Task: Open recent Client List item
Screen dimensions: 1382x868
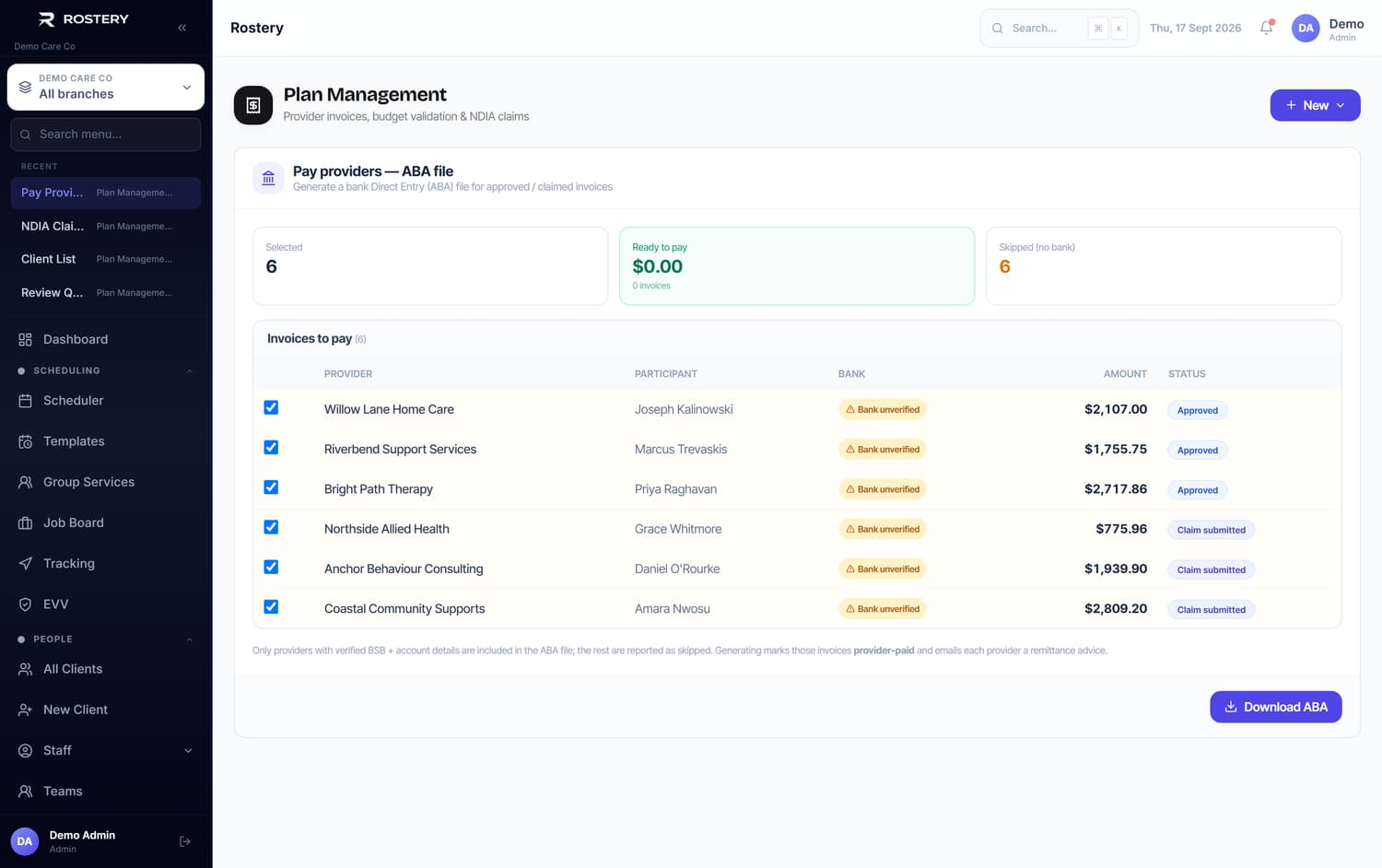Action: [106, 259]
